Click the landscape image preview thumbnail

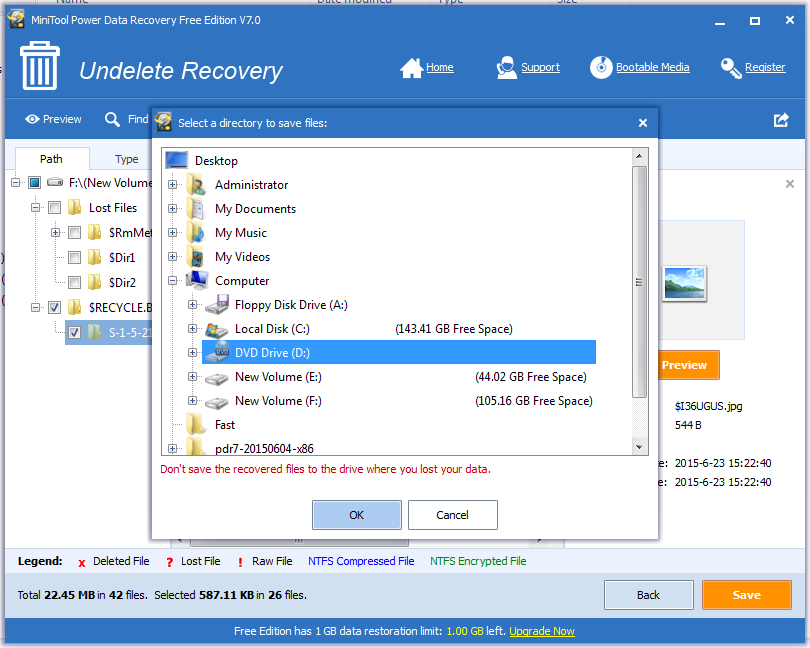click(x=684, y=283)
